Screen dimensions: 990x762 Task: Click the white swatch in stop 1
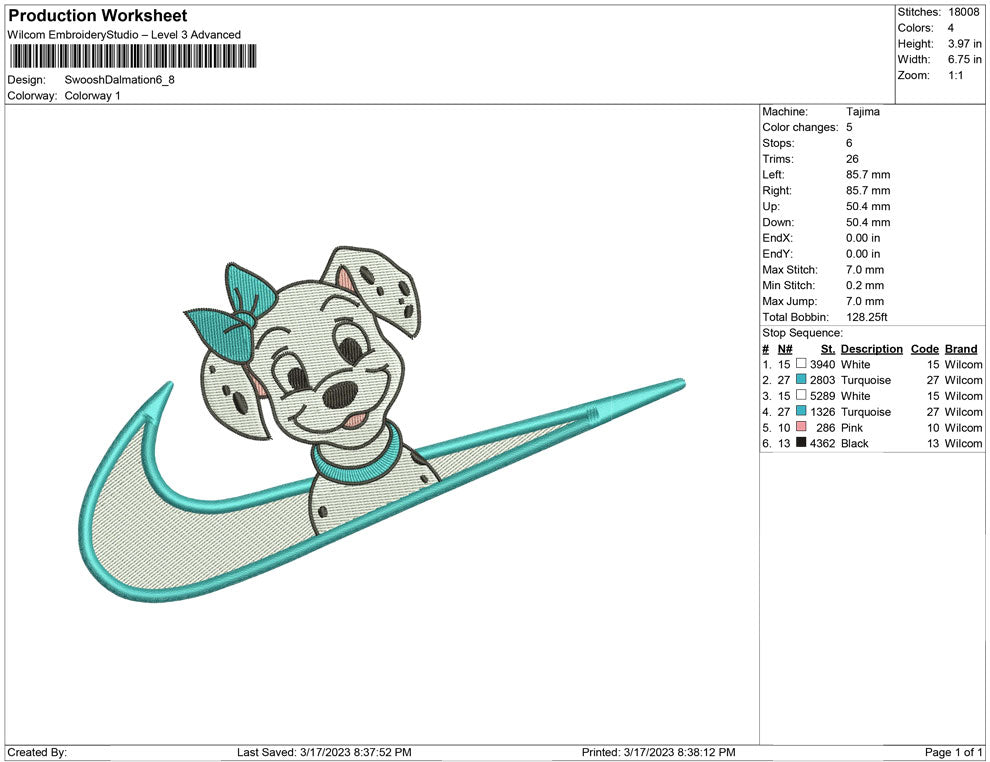tap(801, 364)
